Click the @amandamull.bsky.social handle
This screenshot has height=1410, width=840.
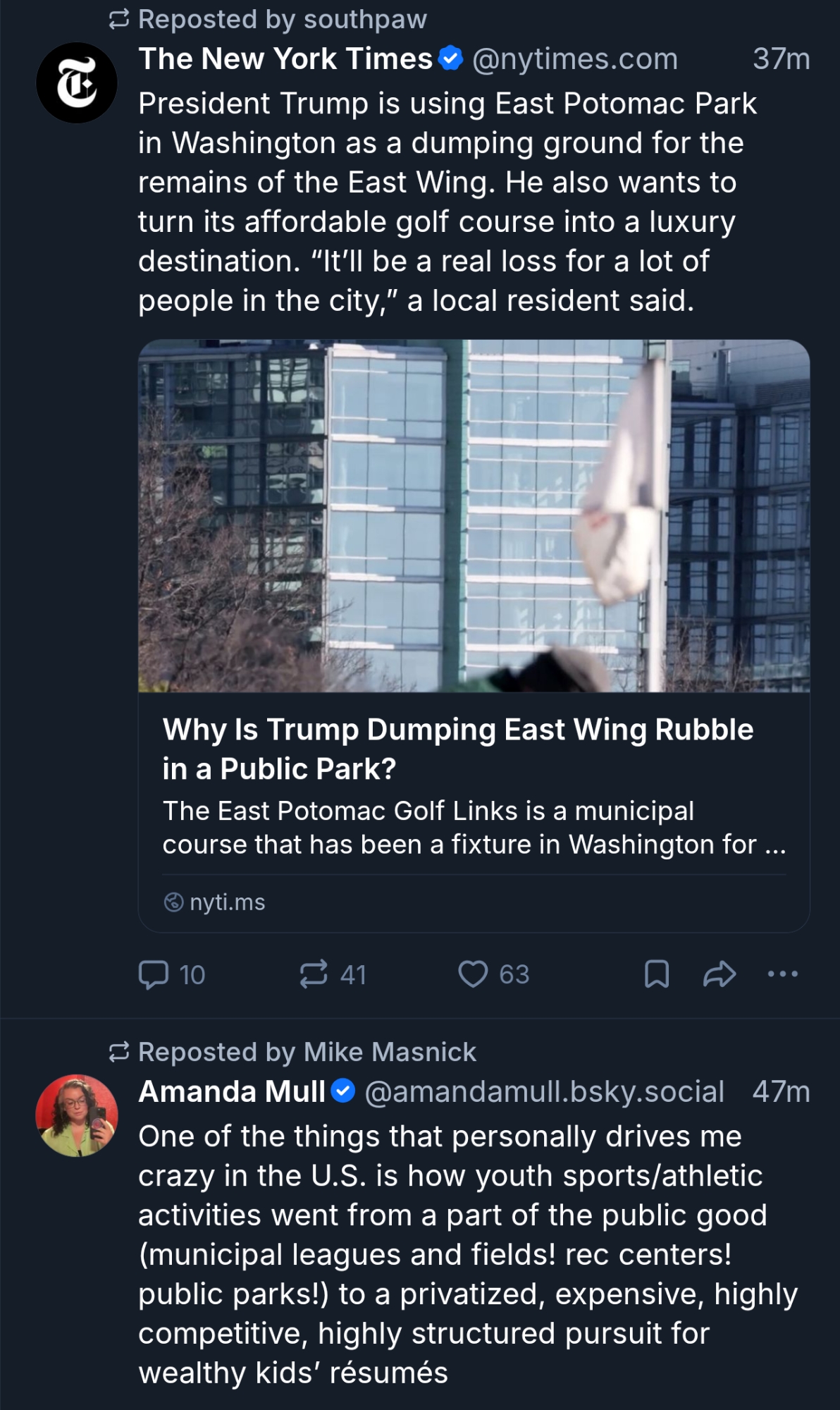coord(544,1092)
